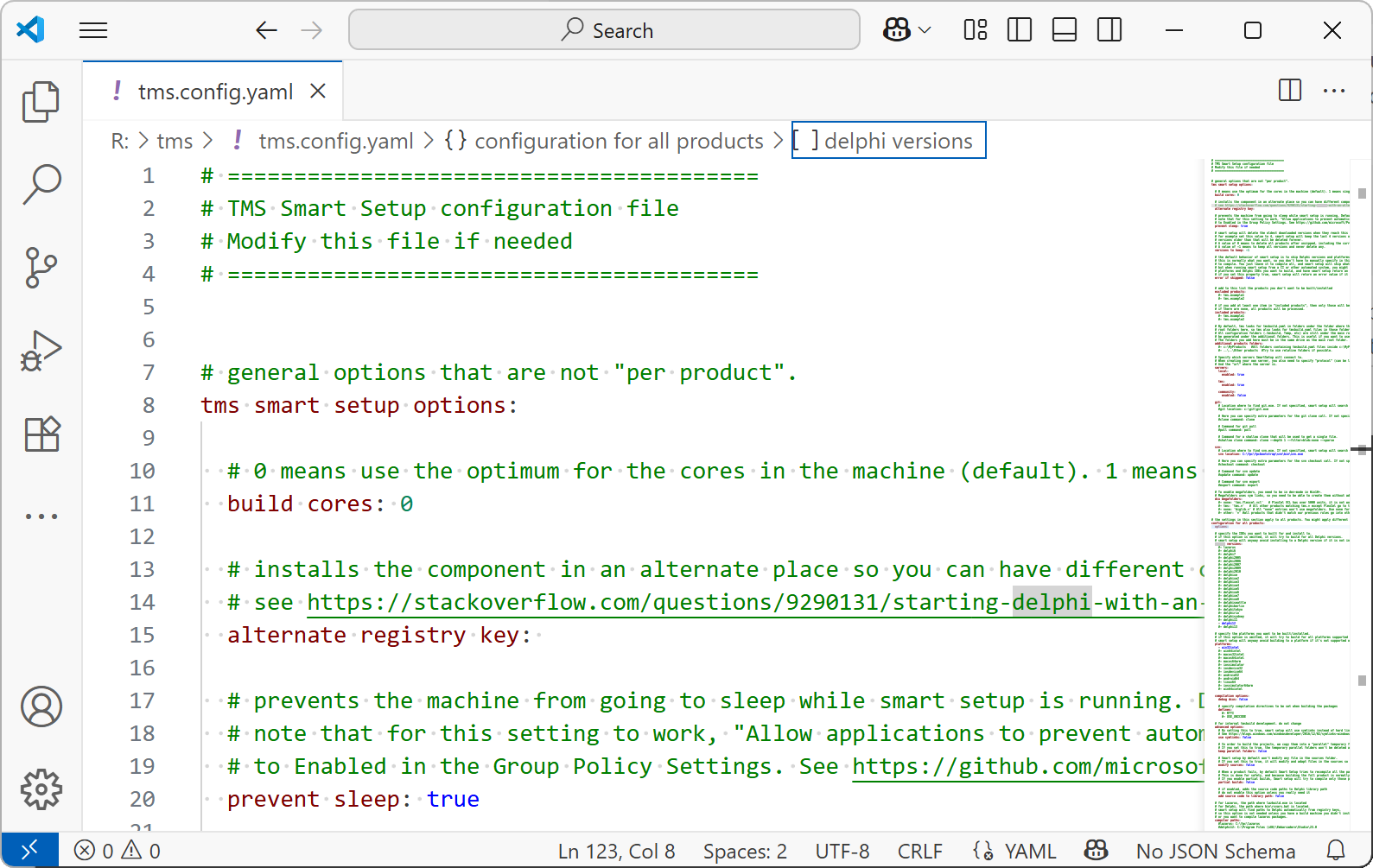Open 'configuration for all products' breadcrumb
This screenshot has height=868, width=1373.
[x=604, y=141]
